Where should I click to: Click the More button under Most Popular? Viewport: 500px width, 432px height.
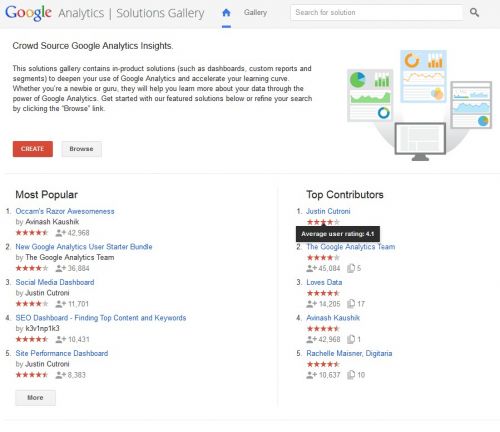tap(35, 397)
